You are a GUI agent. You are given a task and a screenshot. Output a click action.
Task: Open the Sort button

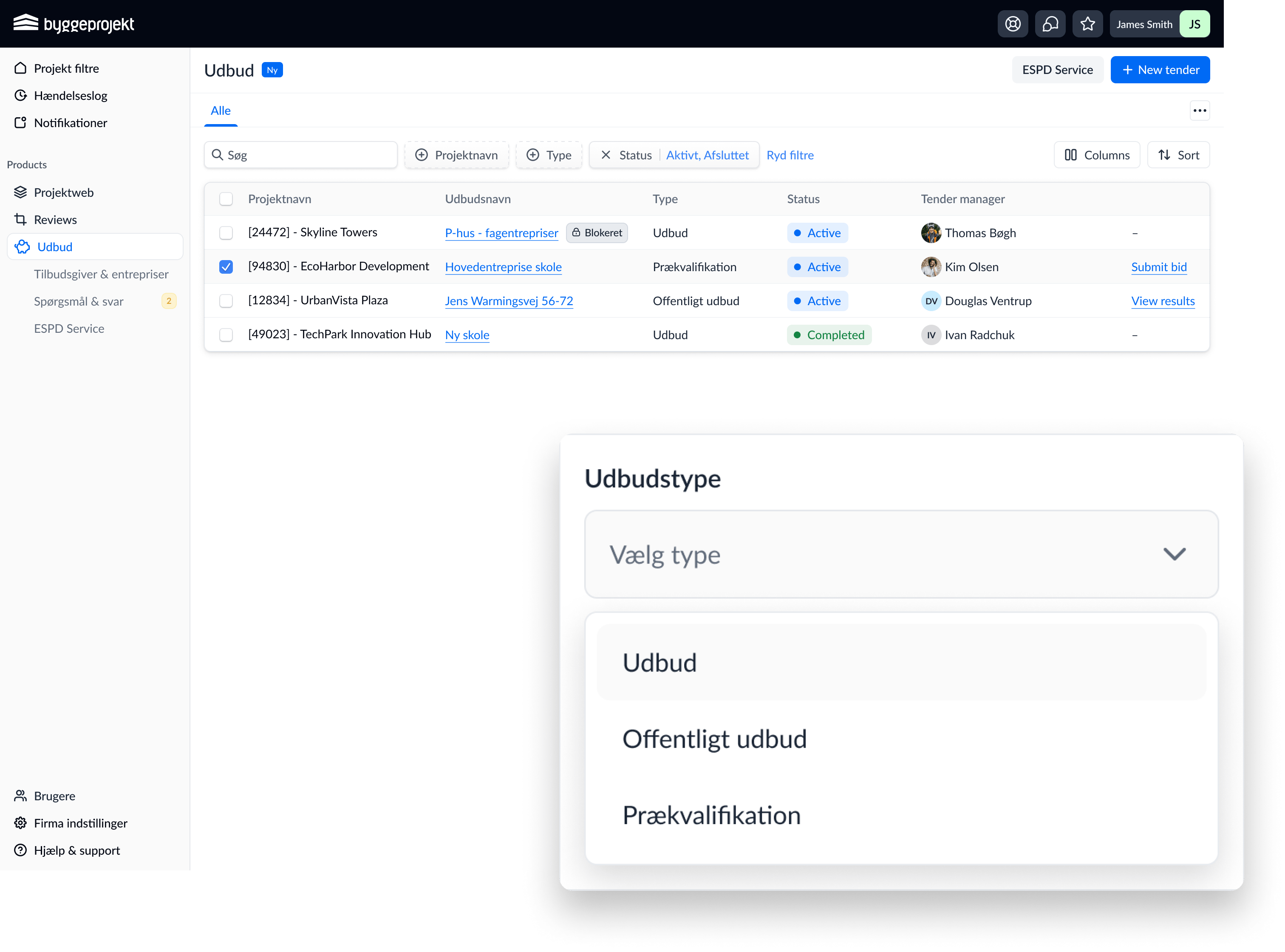(x=1178, y=155)
